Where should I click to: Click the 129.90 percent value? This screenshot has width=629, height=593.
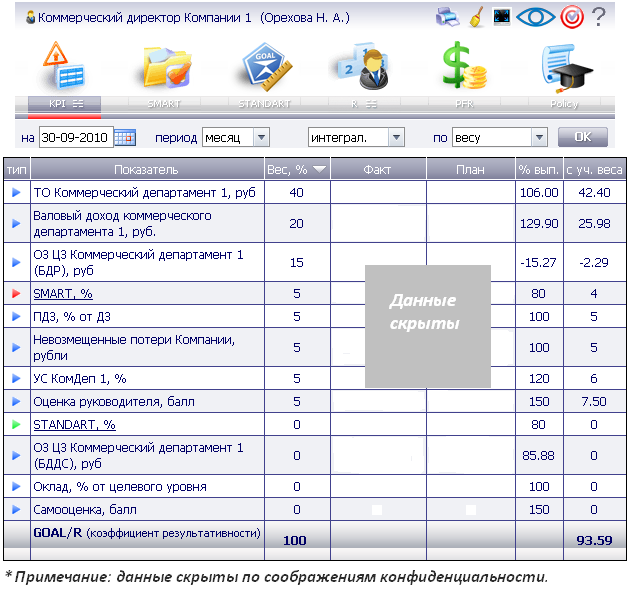coord(539,223)
